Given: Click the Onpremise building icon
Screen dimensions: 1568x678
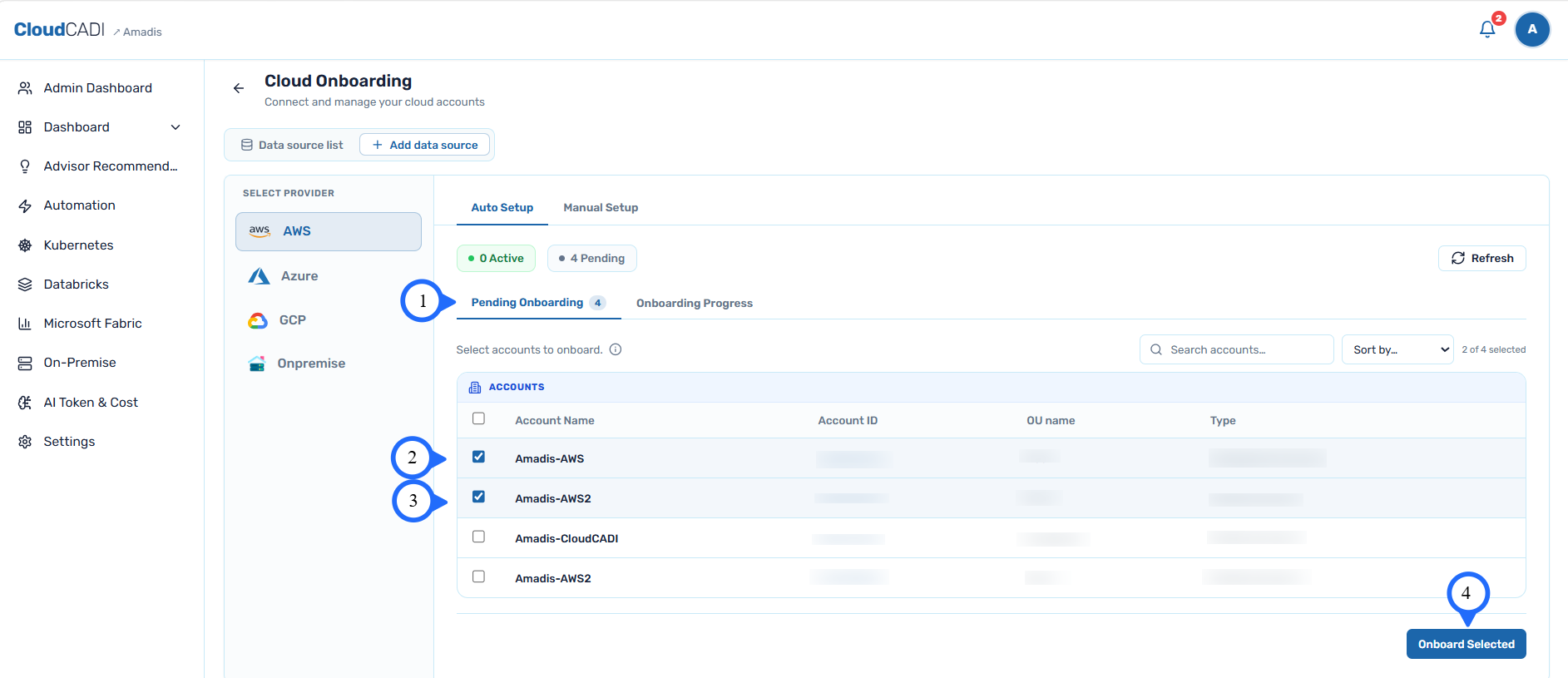Looking at the screenshot, I should (x=257, y=364).
